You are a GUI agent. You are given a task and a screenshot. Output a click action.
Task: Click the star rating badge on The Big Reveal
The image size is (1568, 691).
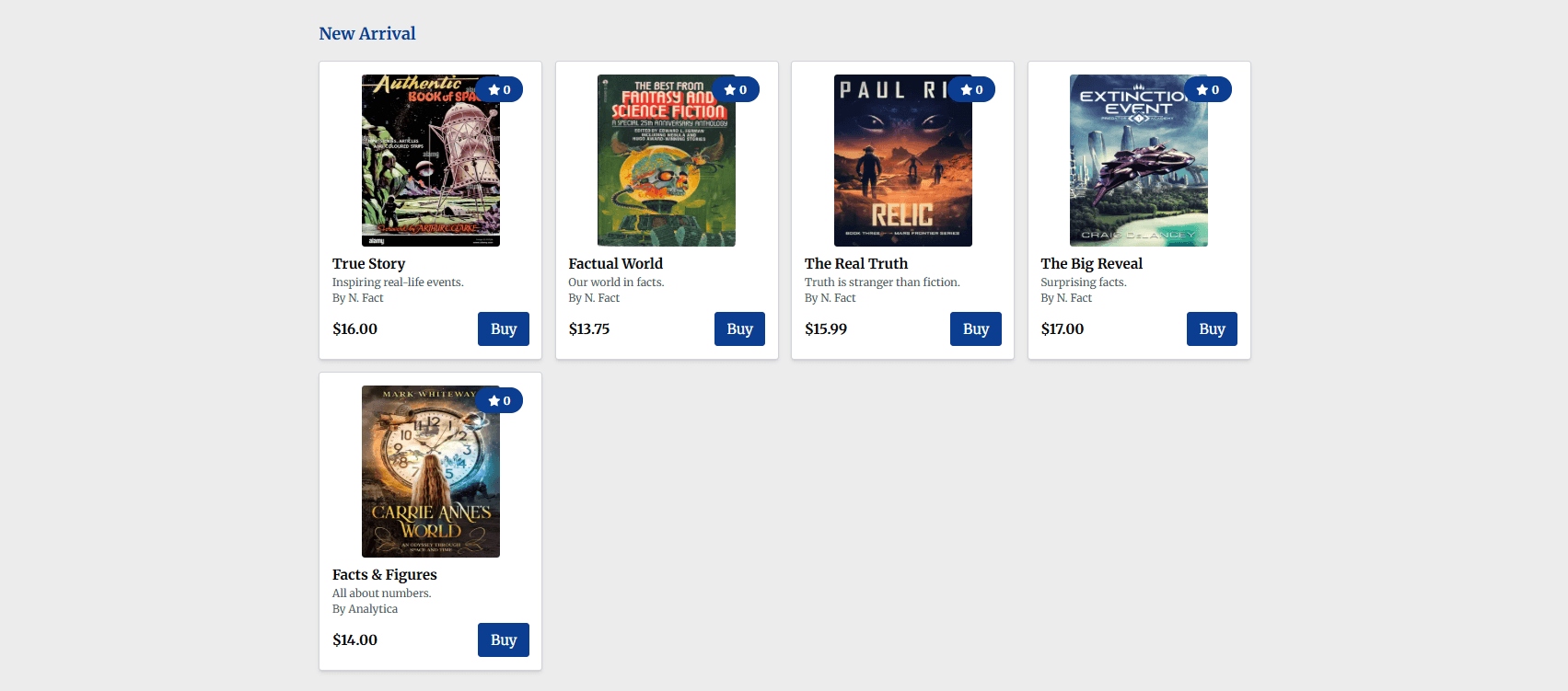(1208, 89)
